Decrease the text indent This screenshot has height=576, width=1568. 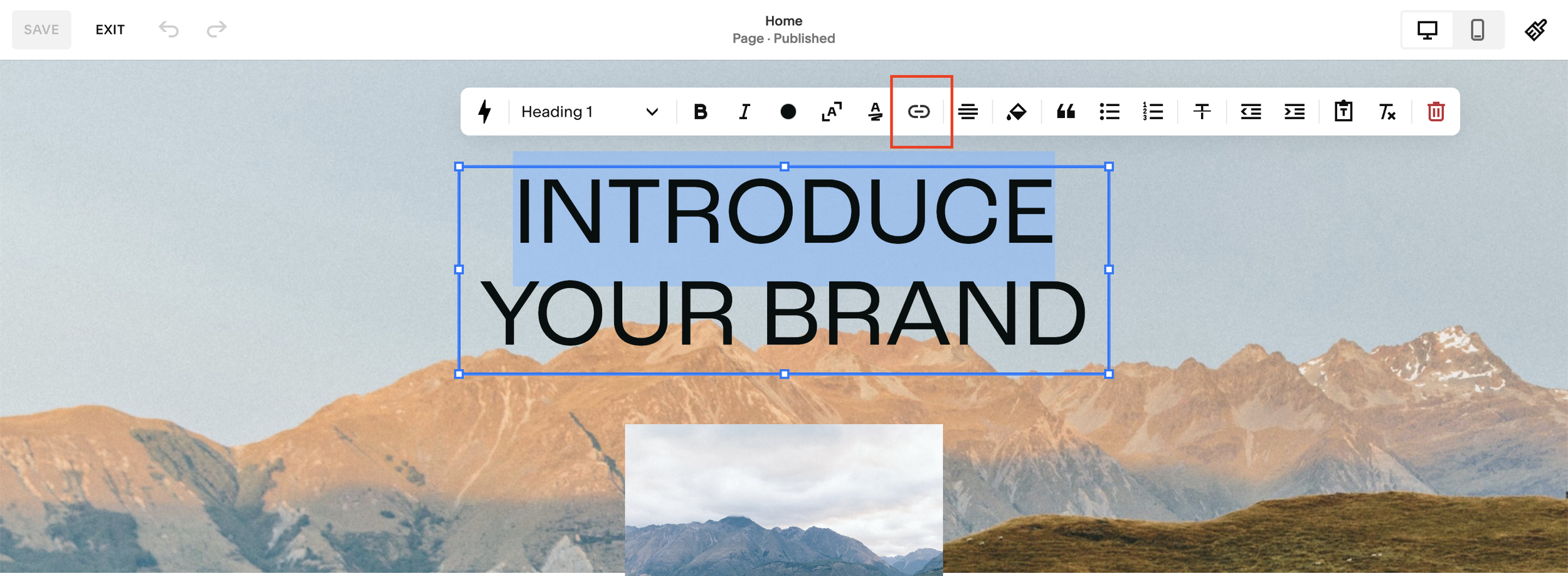pos(1251,112)
